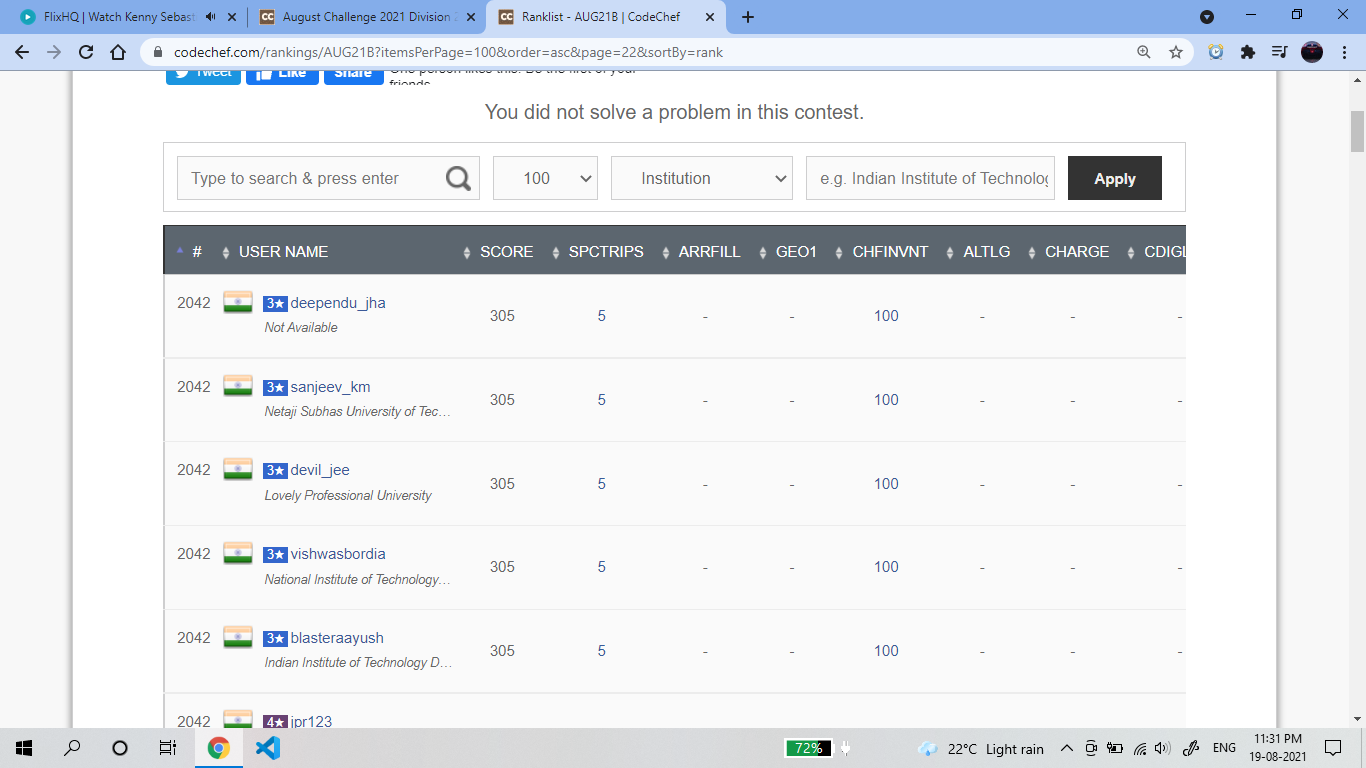The image size is (1366, 768).
Task: Sort ranklist by SPCTRIPS column
Action: [606, 252]
